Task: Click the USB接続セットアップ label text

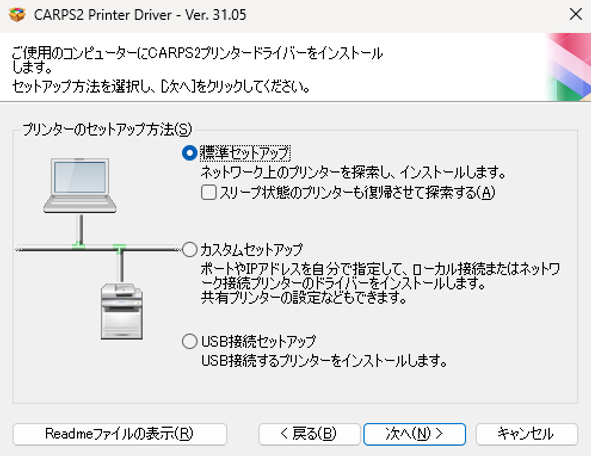Action: pyautogui.click(x=258, y=341)
